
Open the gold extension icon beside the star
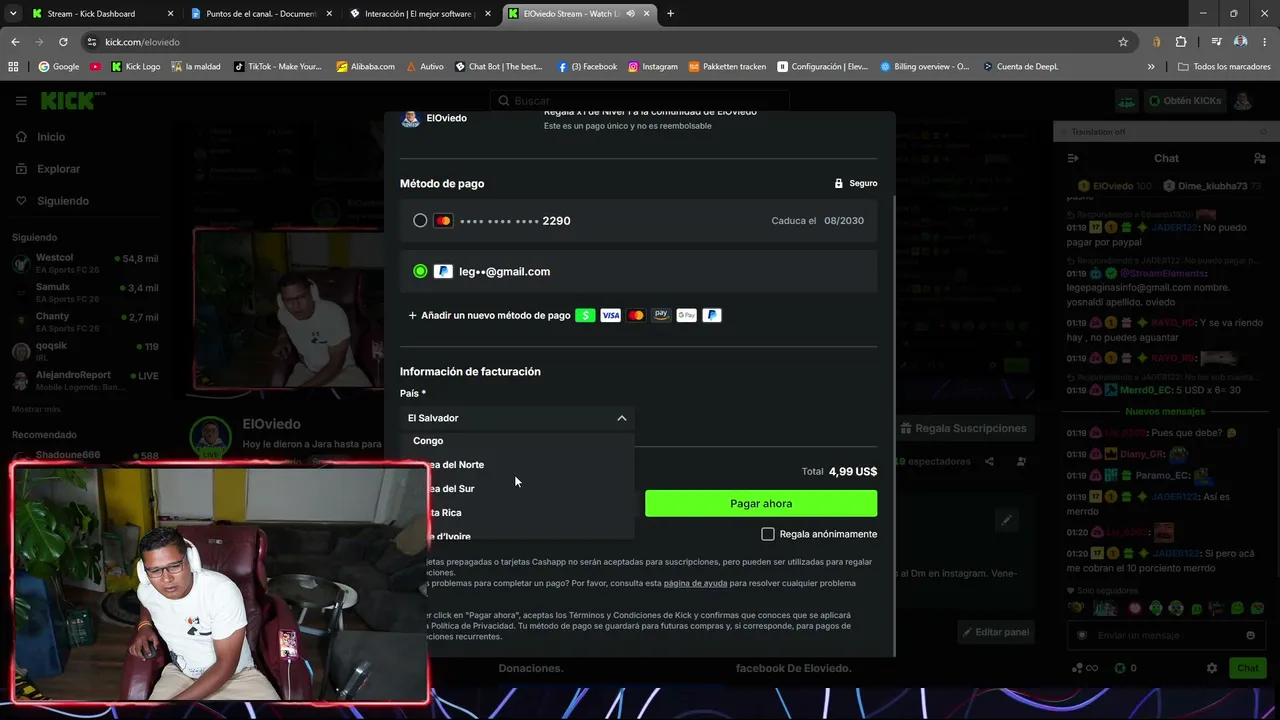point(1157,42)
